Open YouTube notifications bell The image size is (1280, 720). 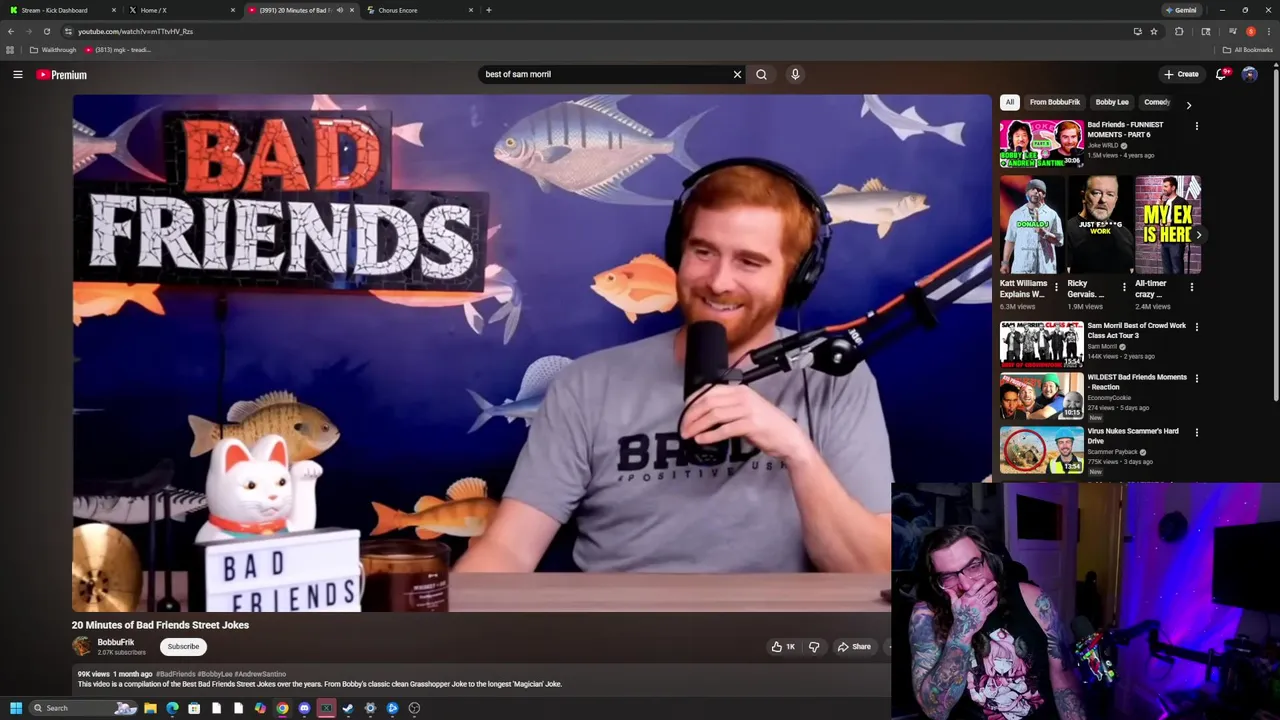(x=1221, y=74)
